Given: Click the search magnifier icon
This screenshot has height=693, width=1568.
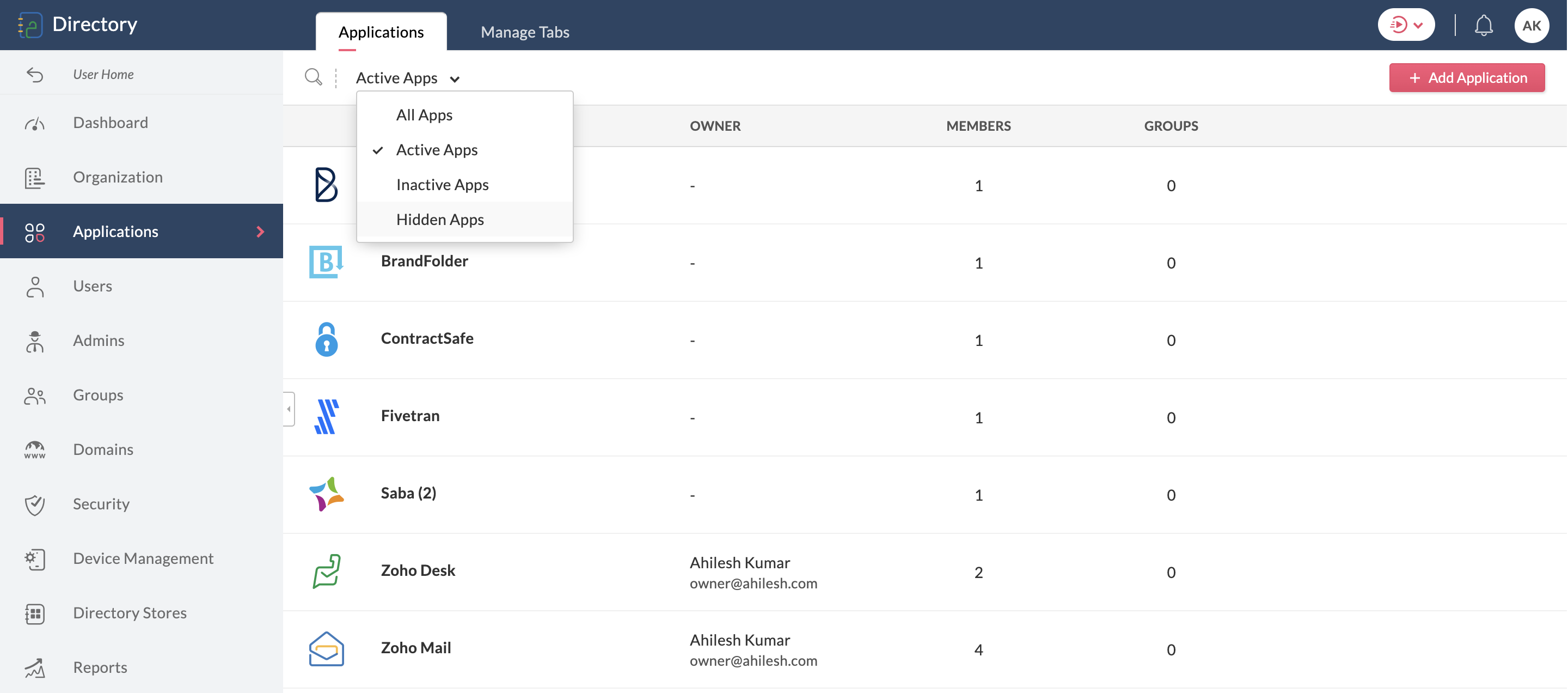Looking at the screenshot, I should (313, 77).
